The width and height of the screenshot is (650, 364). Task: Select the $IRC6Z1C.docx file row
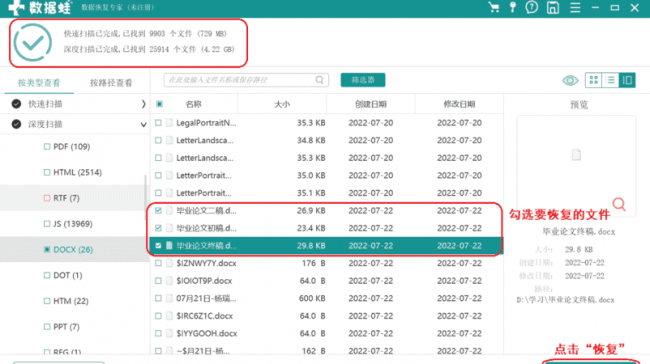coord(327,316)
